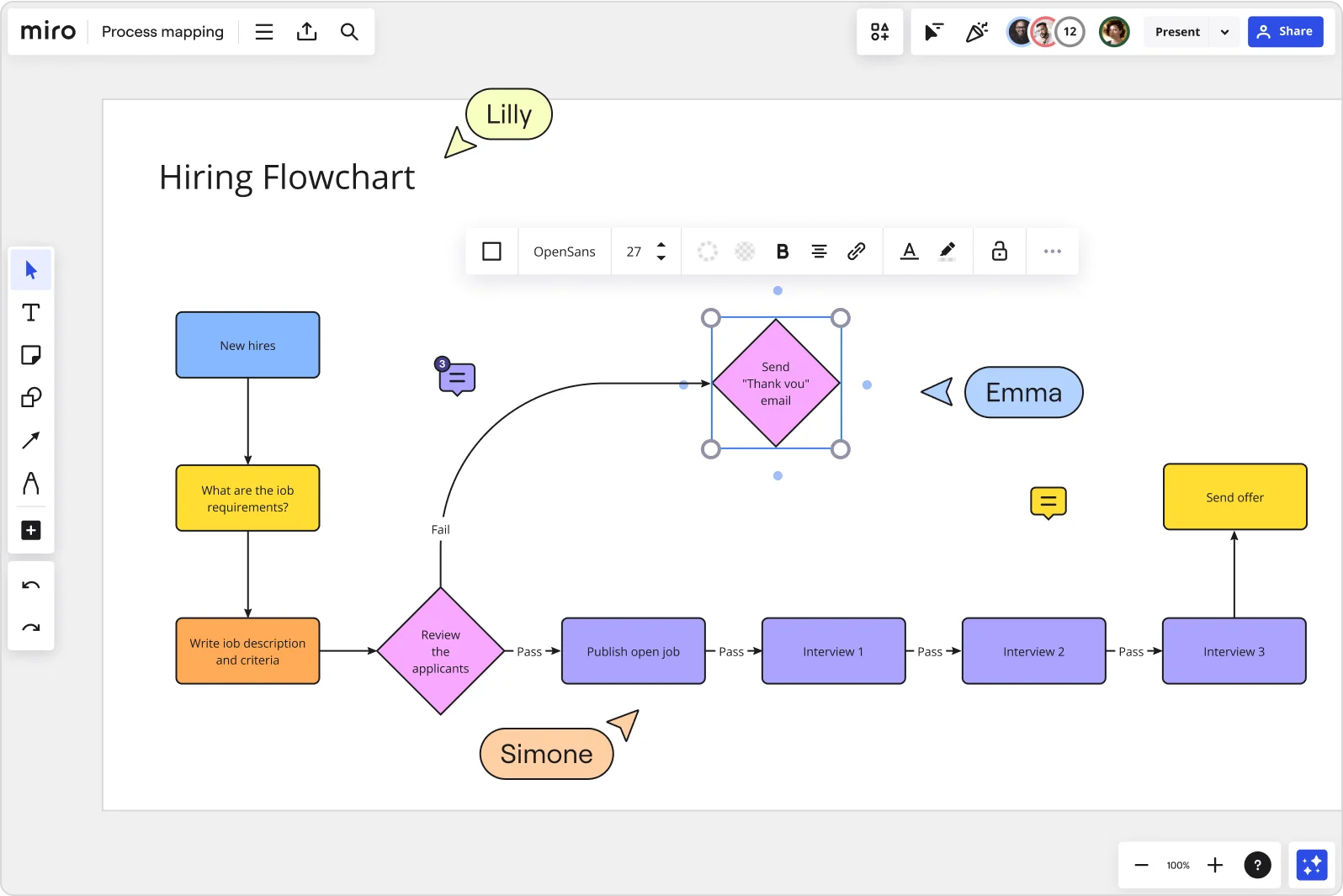Select the connection line arrow tool
Image resolution: width=1343 pixels, height=896 pixels.
coord(31,440)
